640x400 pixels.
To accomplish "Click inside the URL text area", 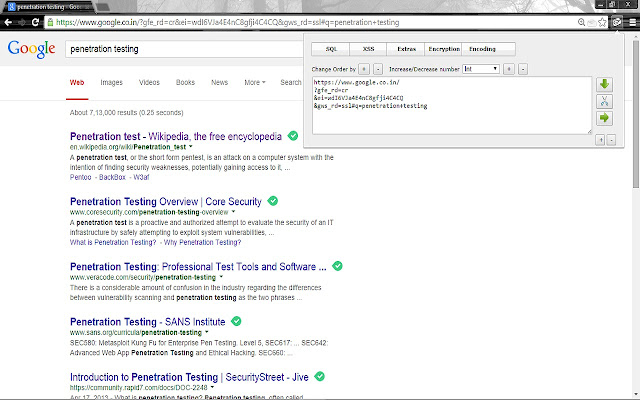I will (451, 105).
